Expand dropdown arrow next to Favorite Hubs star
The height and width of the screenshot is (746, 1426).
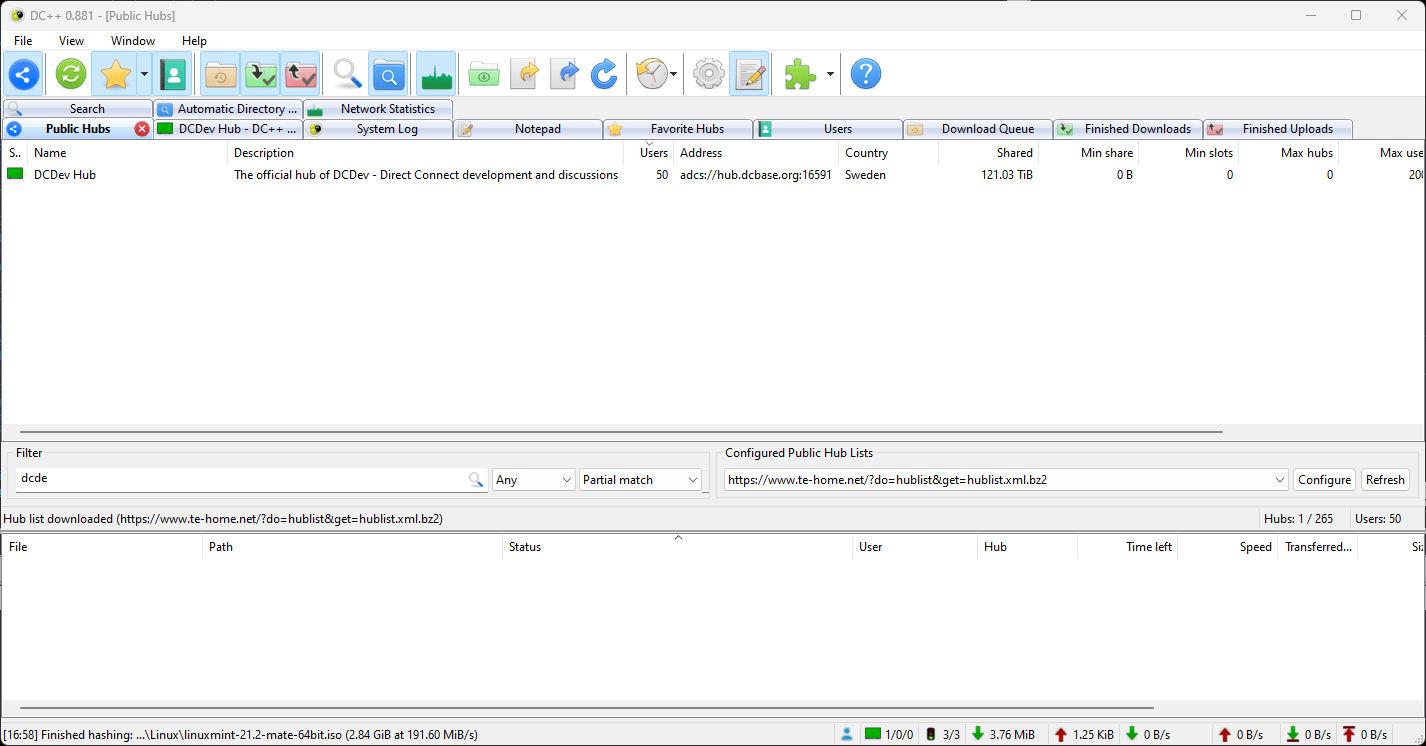[x=144, y=74]
